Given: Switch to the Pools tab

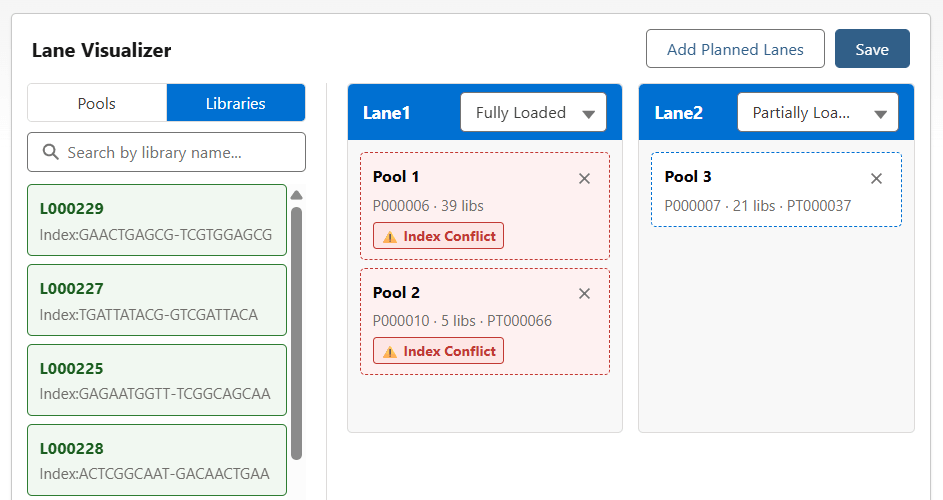Looking at the screenshot, I should 97,103.
